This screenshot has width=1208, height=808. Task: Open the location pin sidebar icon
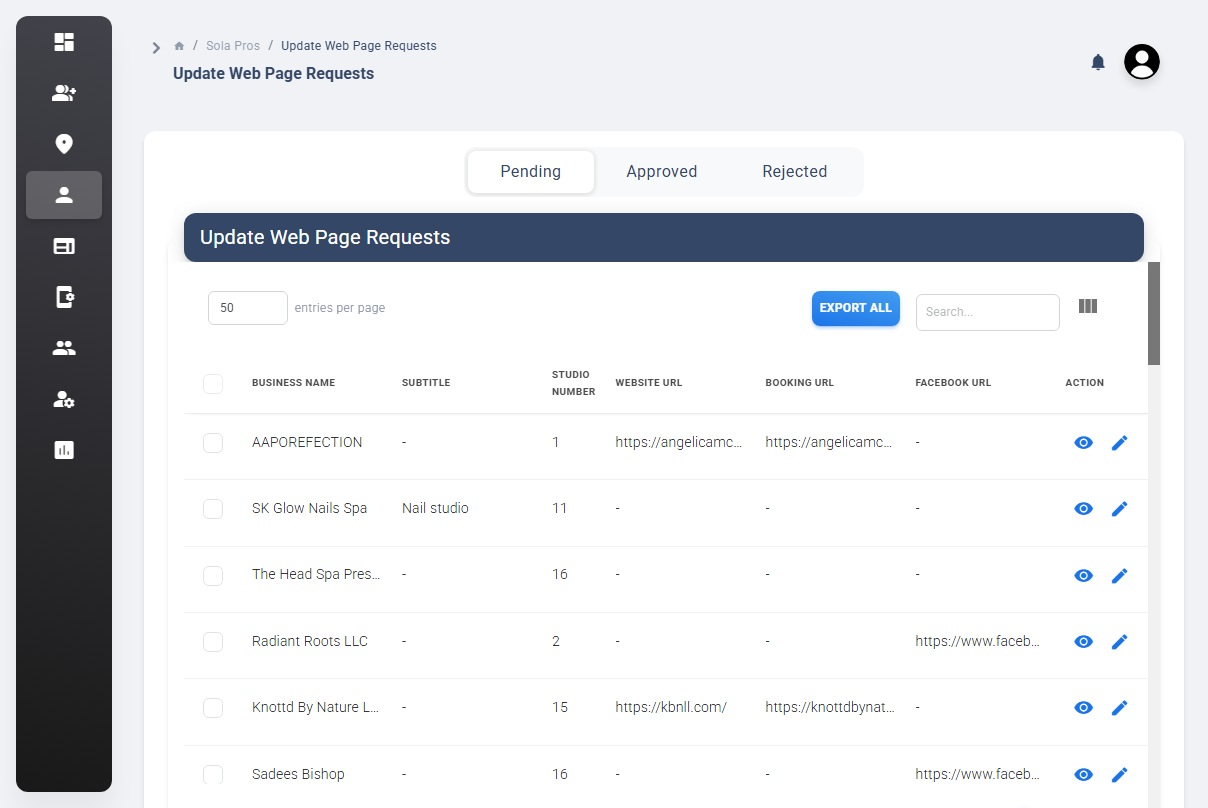64,144
